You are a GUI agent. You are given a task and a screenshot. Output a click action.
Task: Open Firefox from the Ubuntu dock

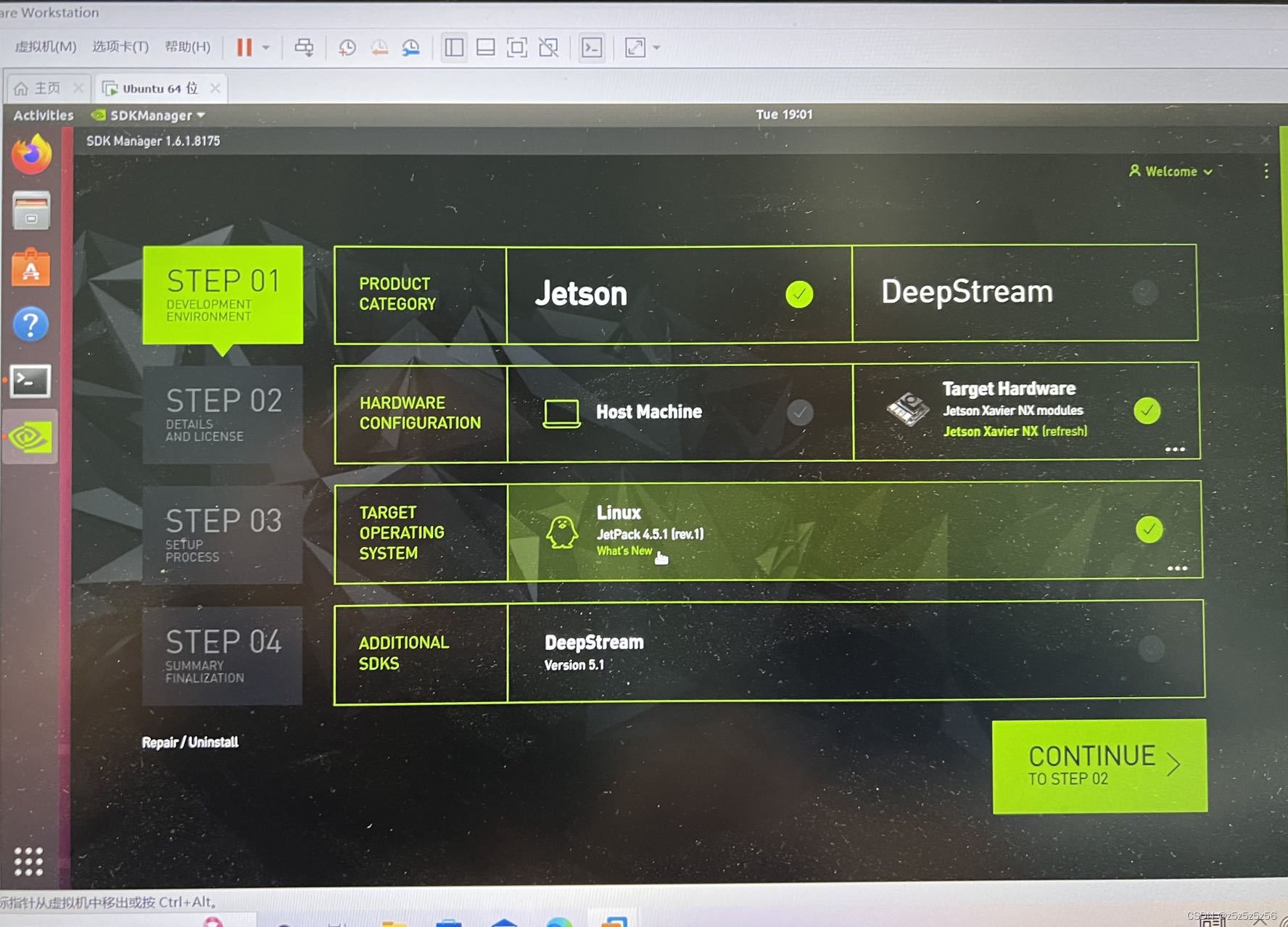(31, 154)
